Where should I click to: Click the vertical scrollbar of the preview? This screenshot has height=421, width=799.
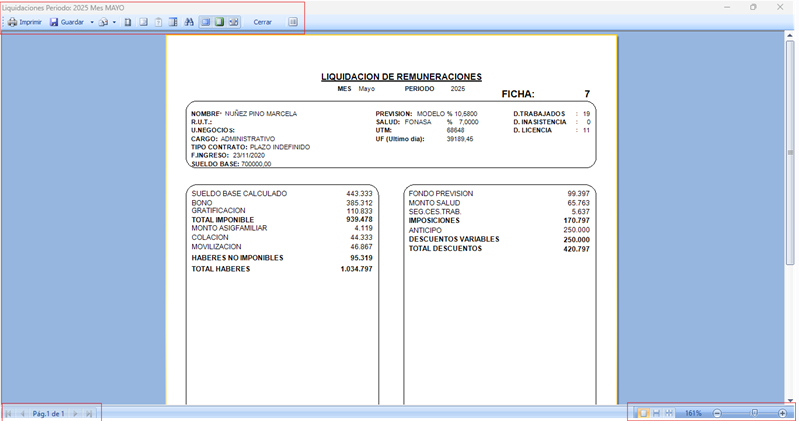[790, 152]
